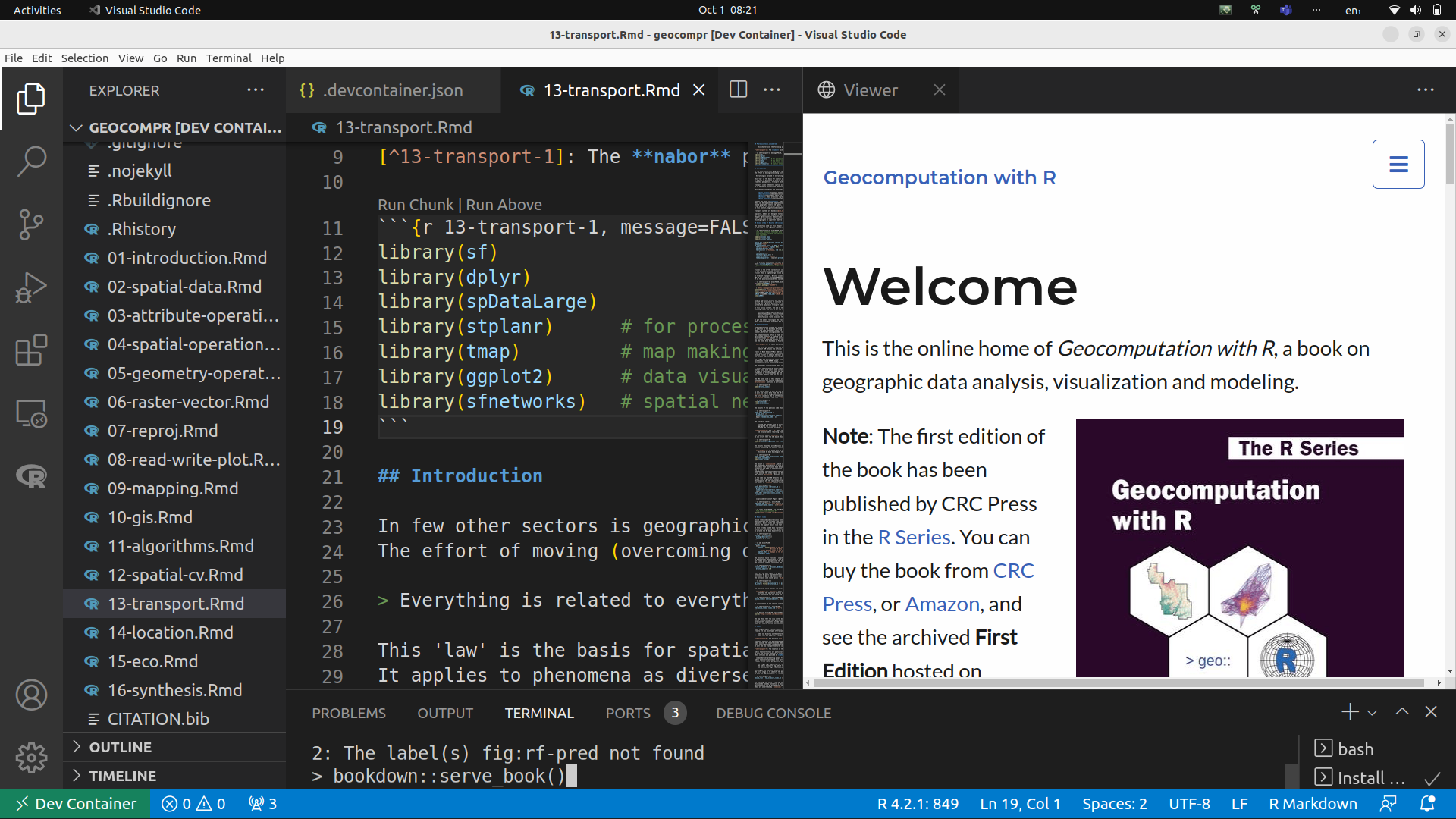
Task: Open CITATION.bib file
Action: point(174,719)
